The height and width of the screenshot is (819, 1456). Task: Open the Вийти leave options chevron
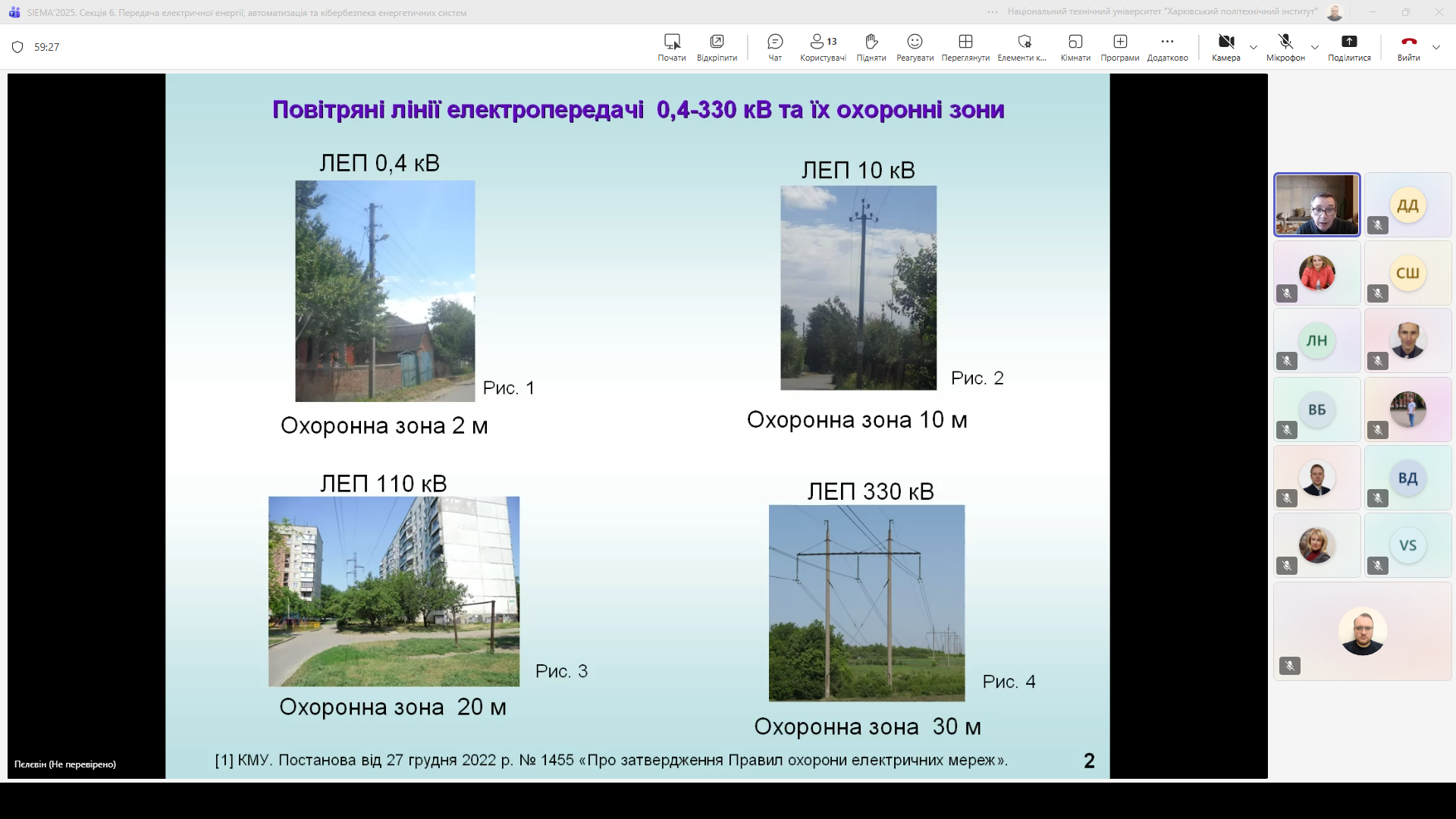1437,47
